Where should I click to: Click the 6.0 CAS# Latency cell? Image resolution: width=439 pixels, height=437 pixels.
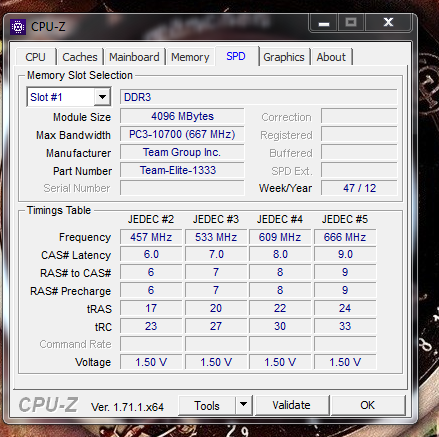(151, 254)
